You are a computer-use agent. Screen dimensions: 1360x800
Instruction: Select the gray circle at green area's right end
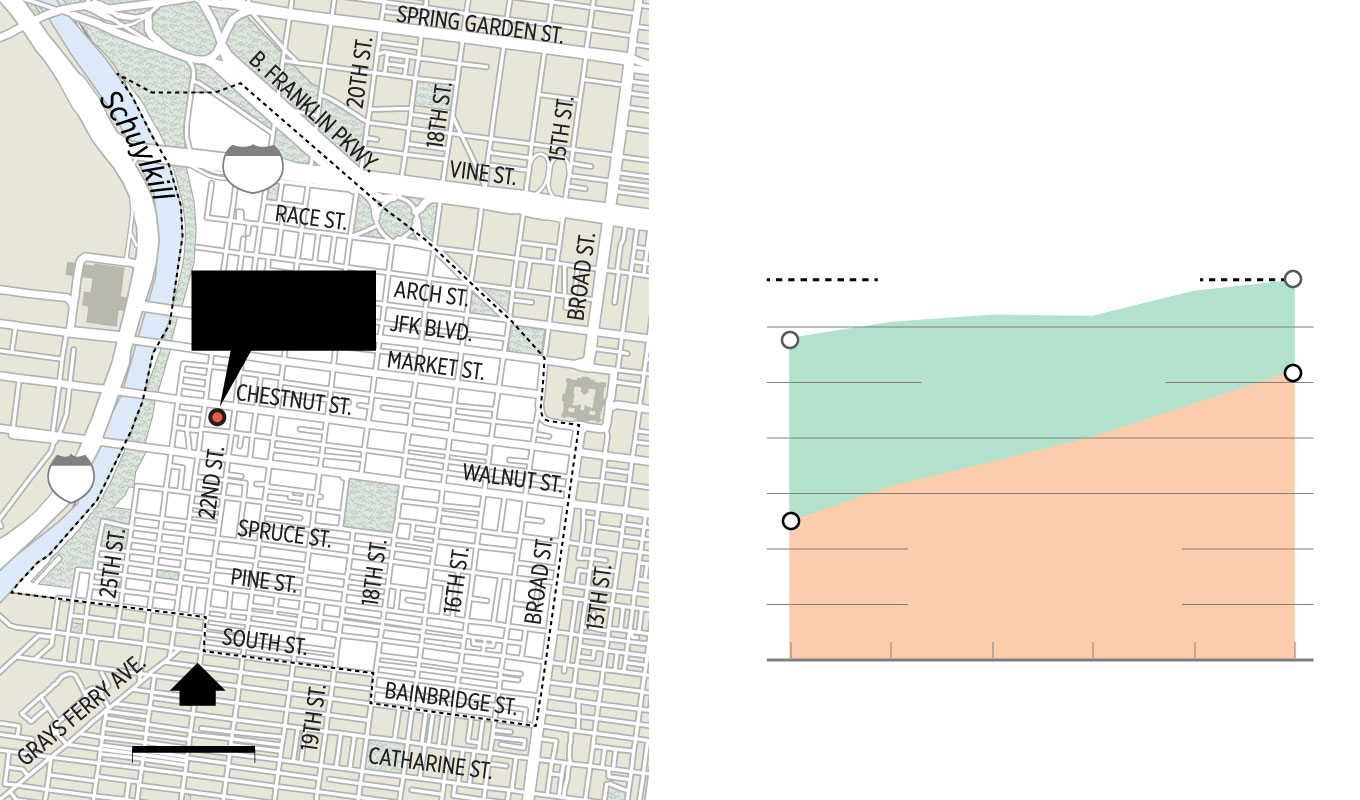(x=1292, y=279)
